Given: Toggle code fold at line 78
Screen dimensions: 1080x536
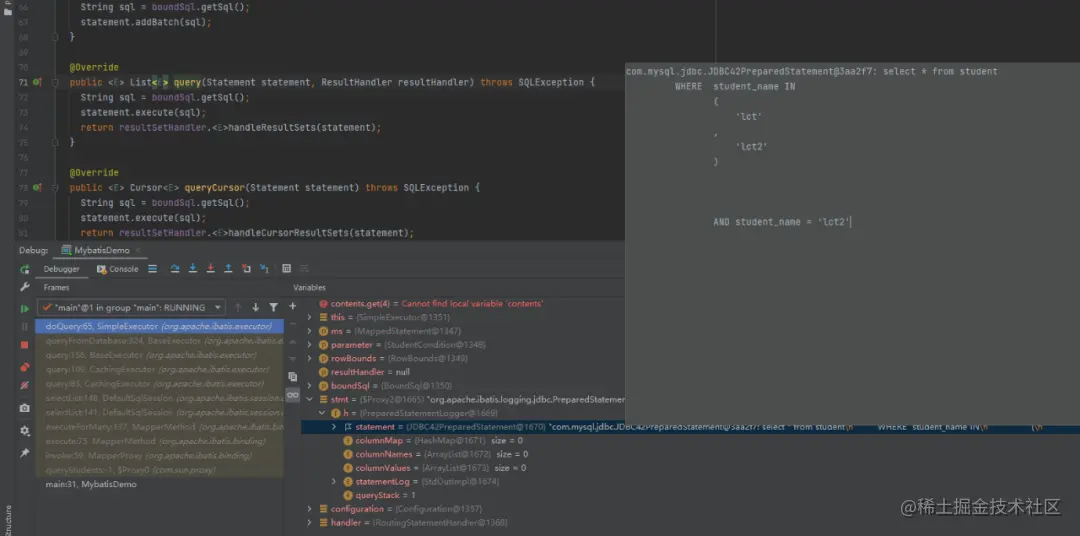Looking at the screenshot, I should coord(55,187).
